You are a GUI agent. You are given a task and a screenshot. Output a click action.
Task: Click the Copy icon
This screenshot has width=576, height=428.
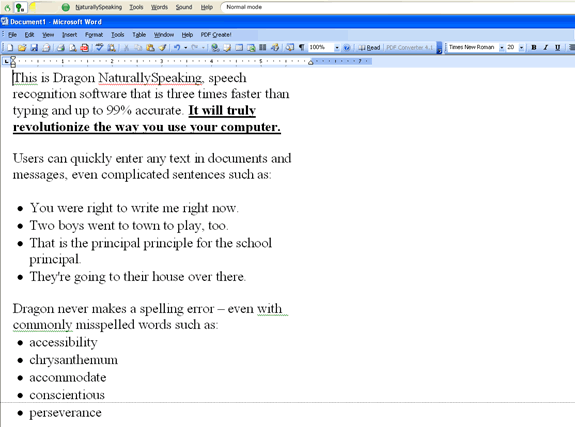[x=138, y=47]
